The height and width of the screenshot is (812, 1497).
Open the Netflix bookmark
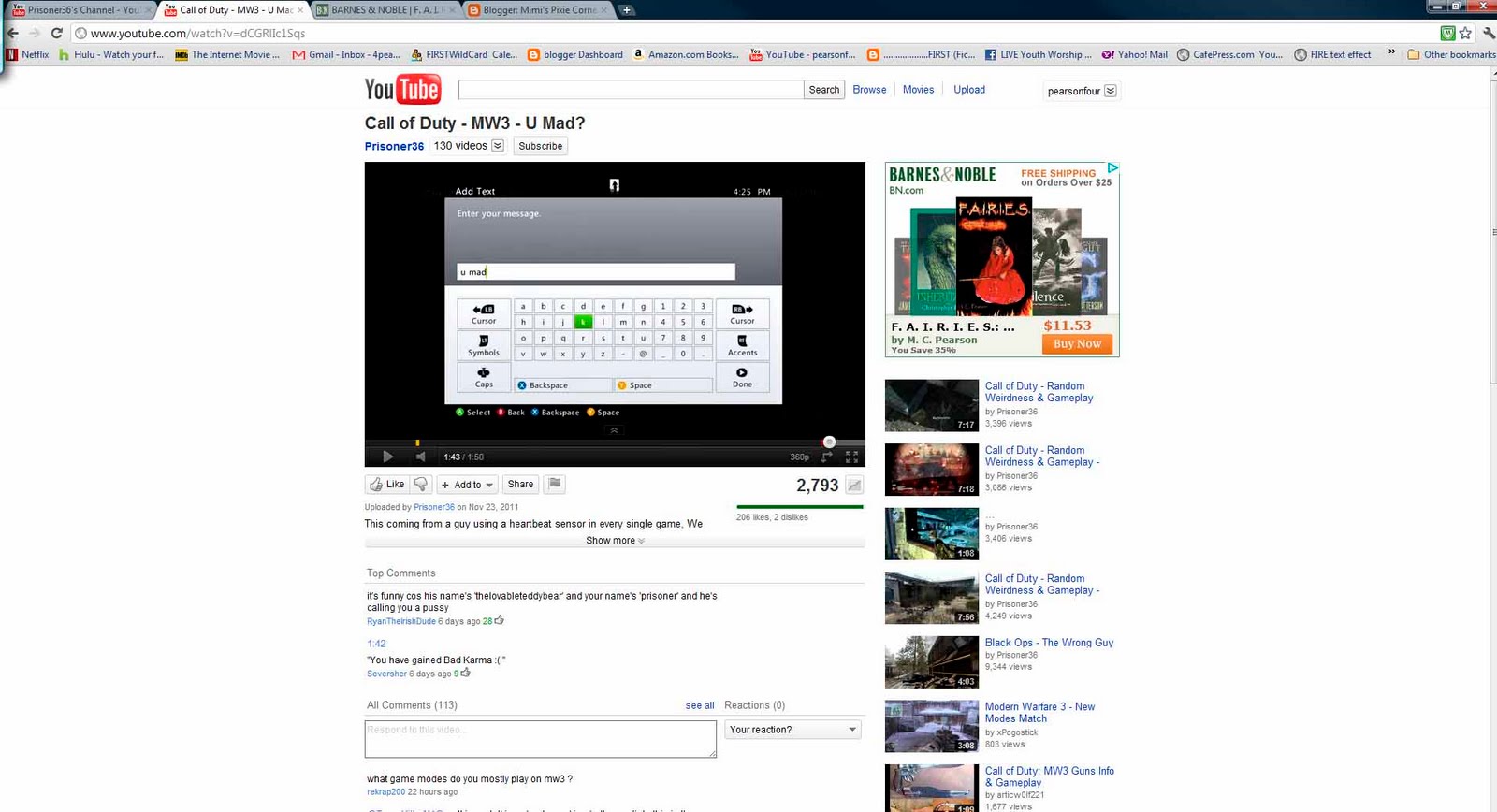click(28, 54)
